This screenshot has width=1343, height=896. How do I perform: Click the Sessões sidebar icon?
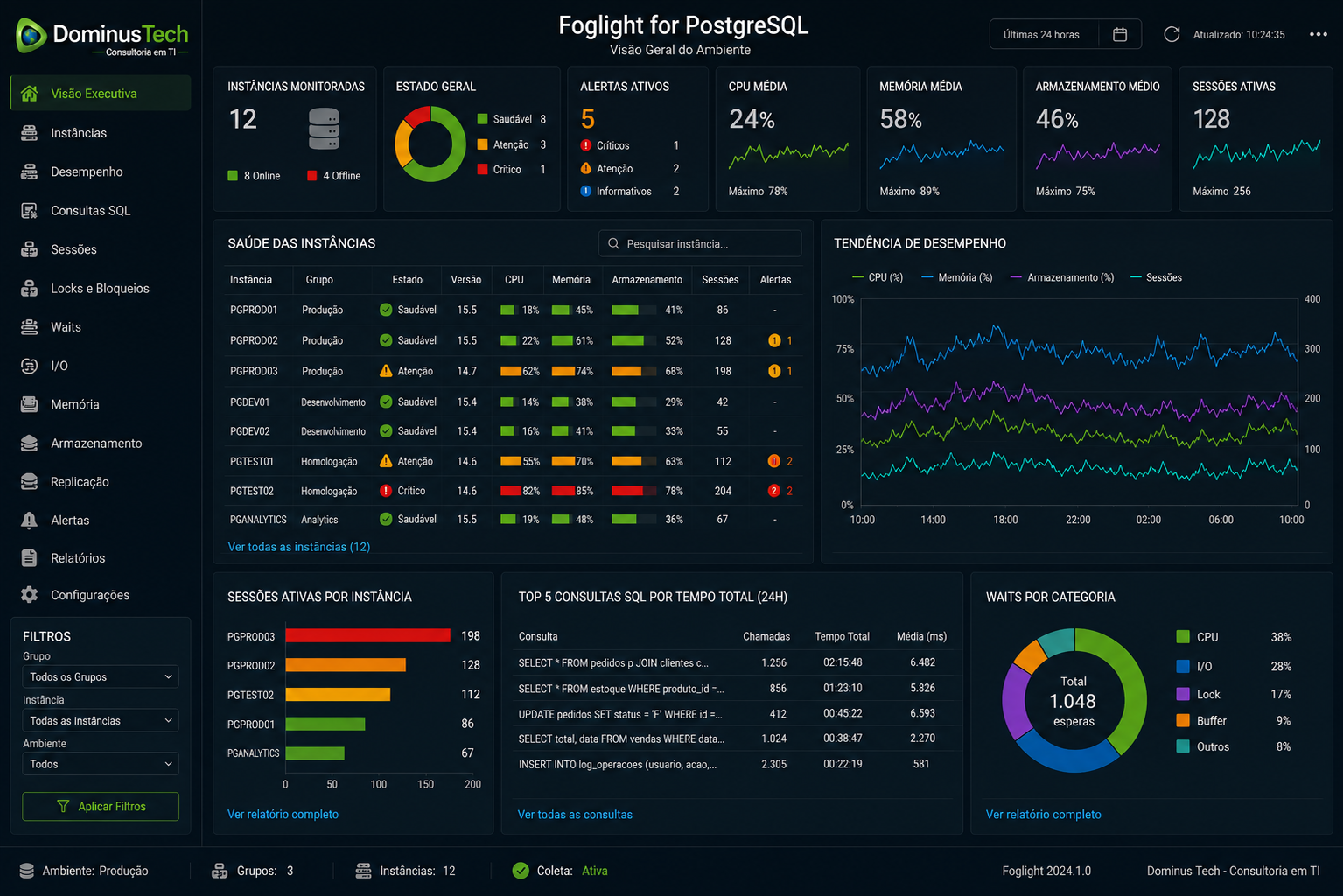coord(29,249)
